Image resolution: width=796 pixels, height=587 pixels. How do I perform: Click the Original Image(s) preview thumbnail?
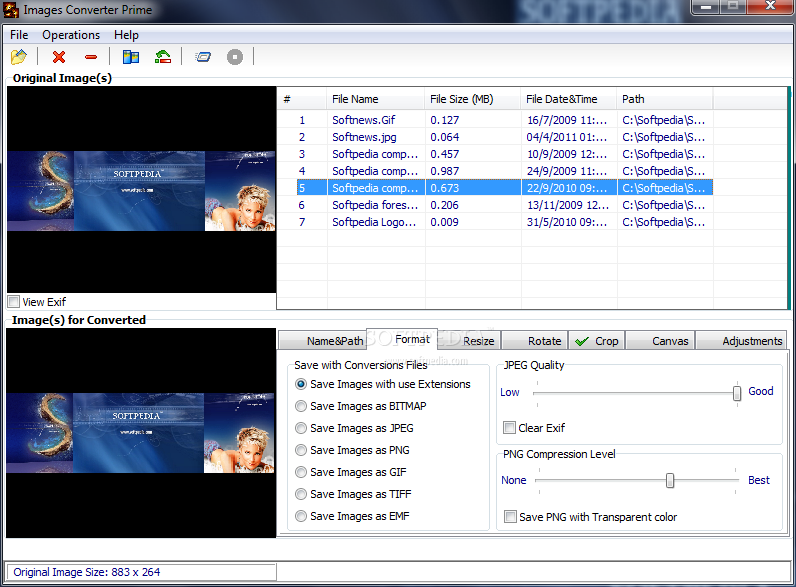pos(141,190)
